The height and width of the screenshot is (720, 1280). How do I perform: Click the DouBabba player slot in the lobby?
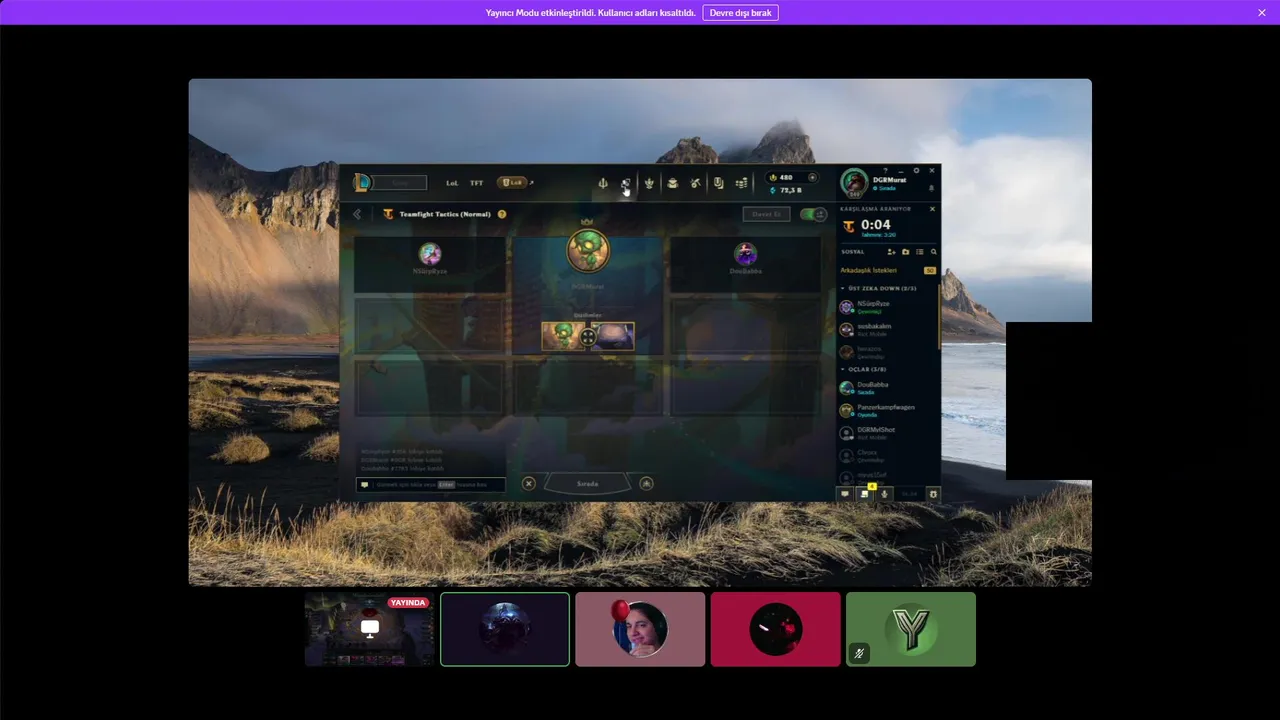pos(745,264)
